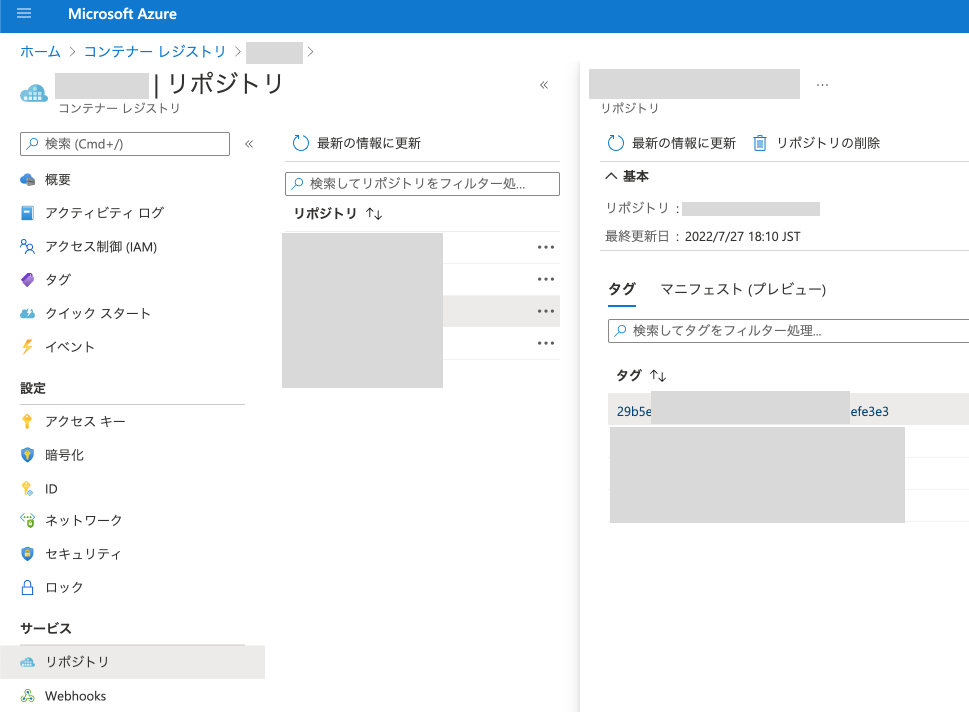Focus the repository filter search box
Image resolution: width=969 pixels, height=712 pixels.
[x=423, y=184]
